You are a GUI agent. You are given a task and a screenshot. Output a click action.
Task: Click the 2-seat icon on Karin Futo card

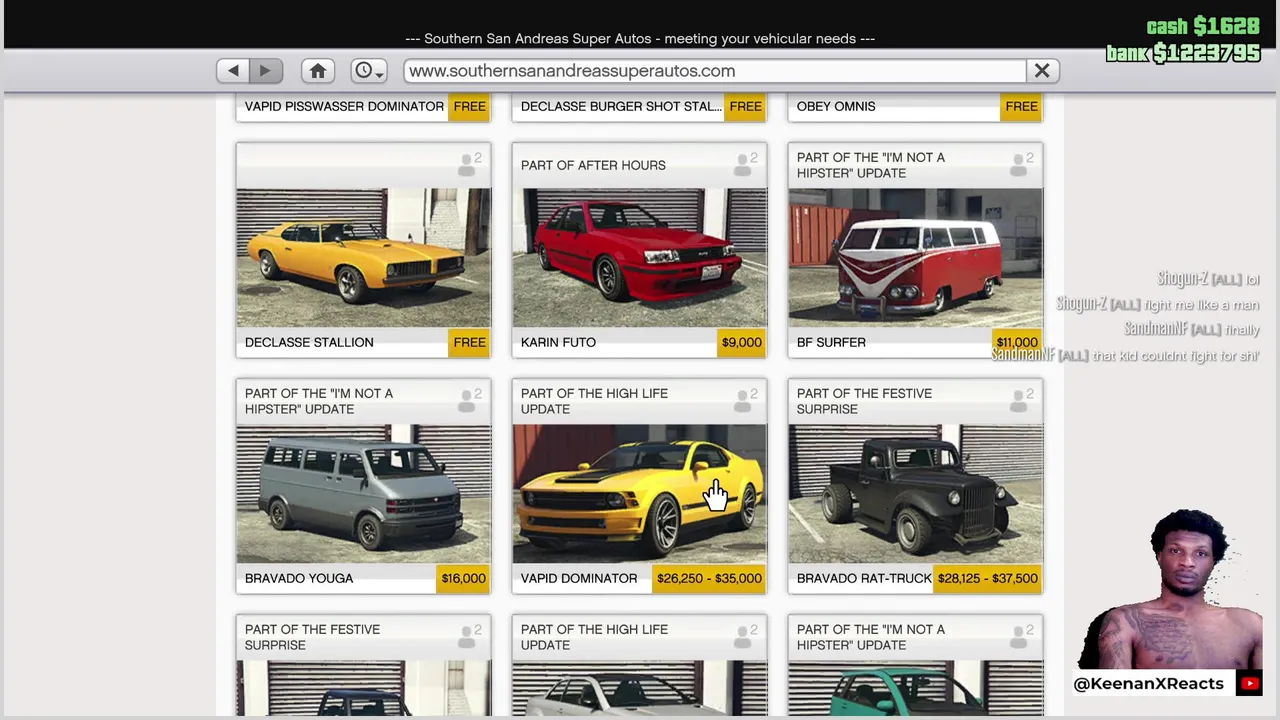tap(745, 165)
